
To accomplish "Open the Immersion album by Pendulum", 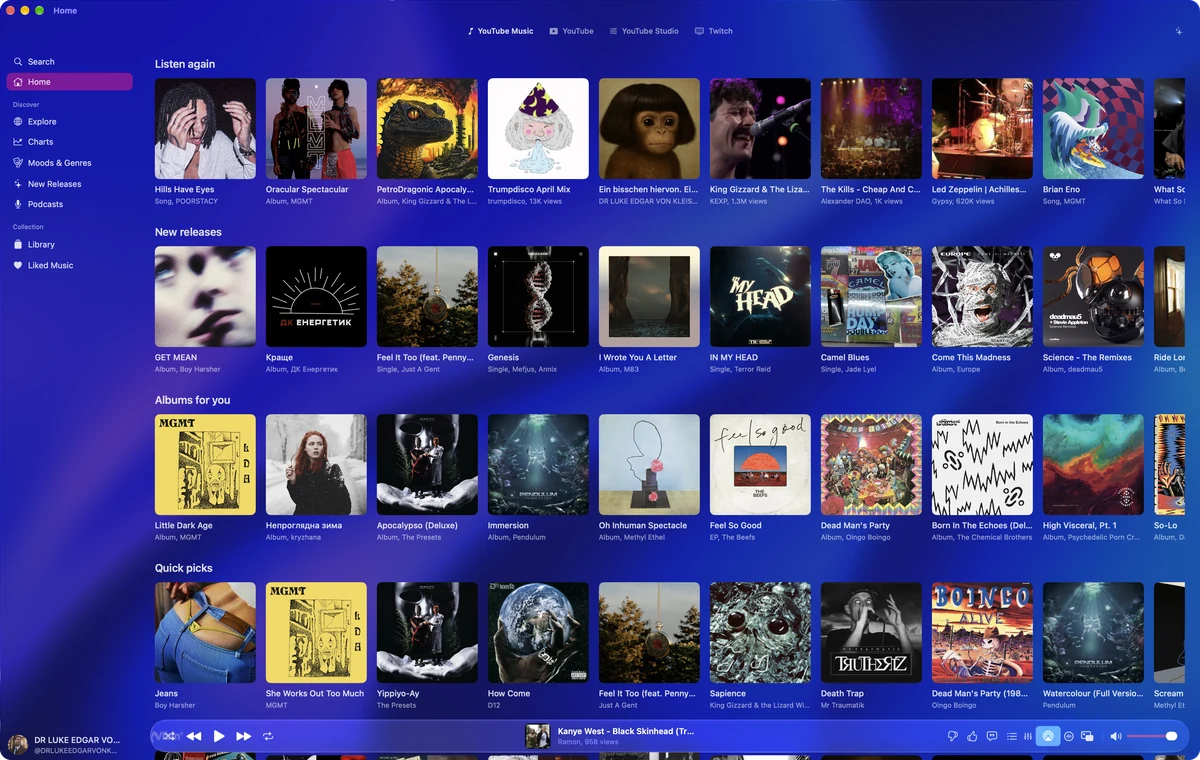I will tap(538, 465).
